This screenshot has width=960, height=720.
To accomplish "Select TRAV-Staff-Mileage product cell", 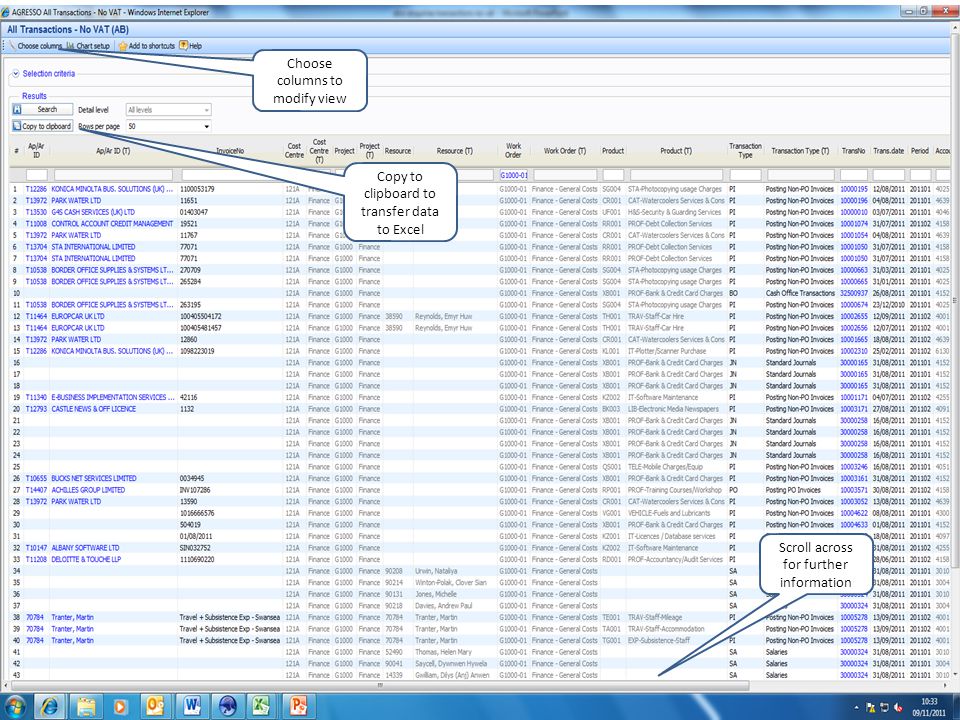I will pos(655,617).
